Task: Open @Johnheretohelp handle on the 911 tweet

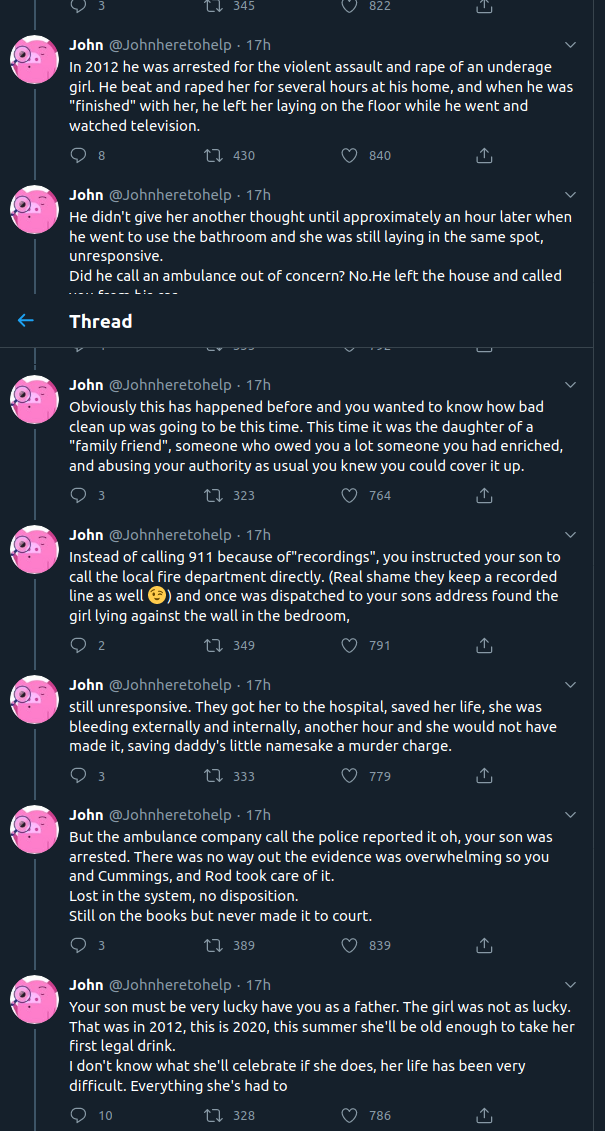Action: click(170, 535)
